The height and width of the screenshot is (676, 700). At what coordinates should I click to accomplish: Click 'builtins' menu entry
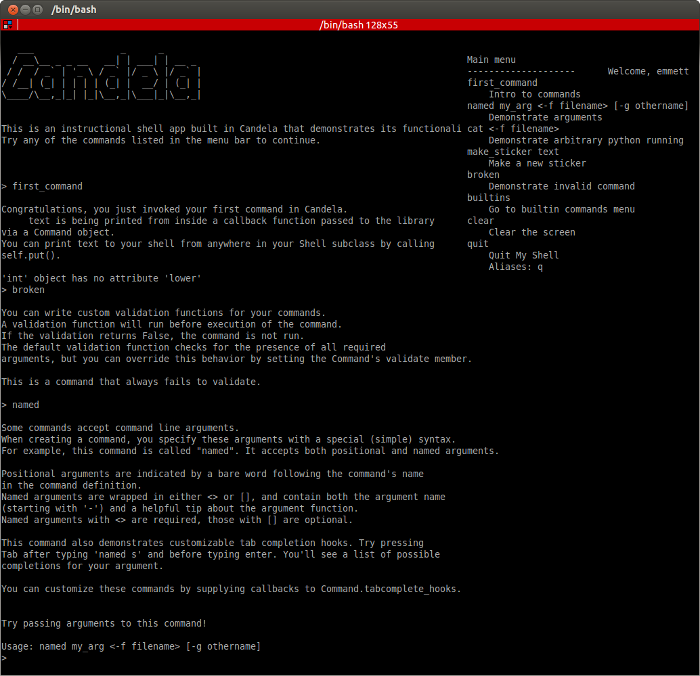coord(488,198)
